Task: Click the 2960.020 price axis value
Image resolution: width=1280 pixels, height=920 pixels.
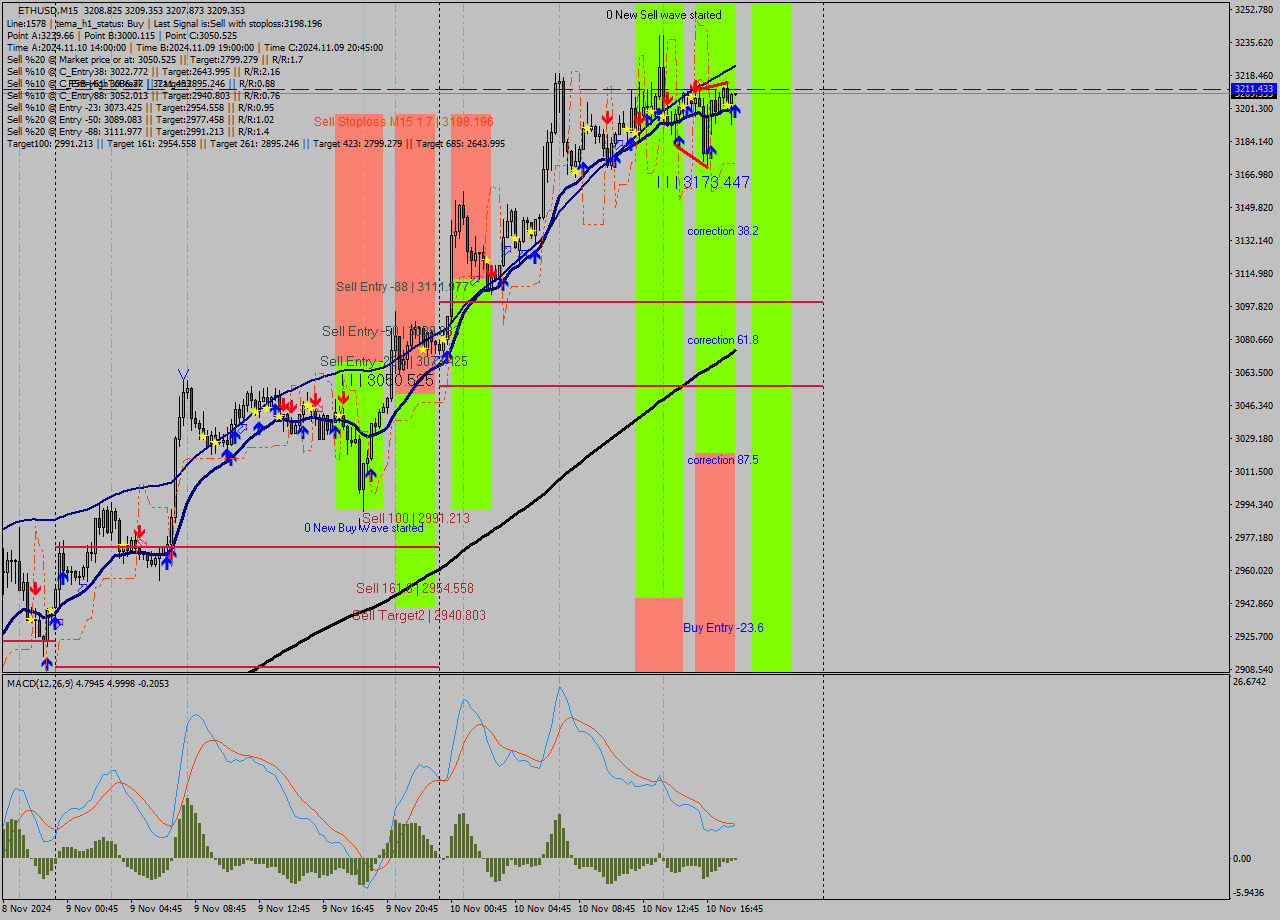Action: (x=1254, y=571)
